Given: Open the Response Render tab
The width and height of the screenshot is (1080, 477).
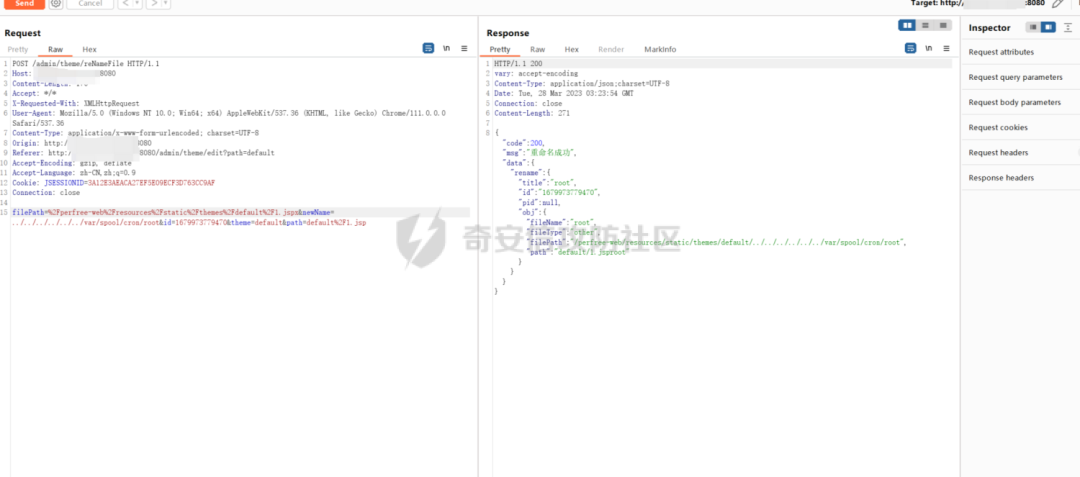Looking at the screenshot, I should 611,50.
